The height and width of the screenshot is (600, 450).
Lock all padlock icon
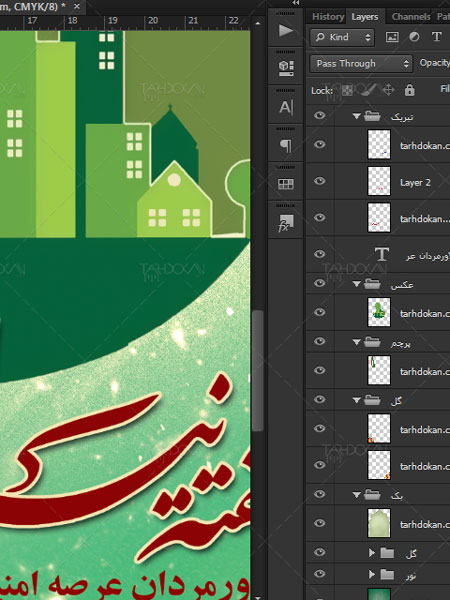[x=409, y=90]
